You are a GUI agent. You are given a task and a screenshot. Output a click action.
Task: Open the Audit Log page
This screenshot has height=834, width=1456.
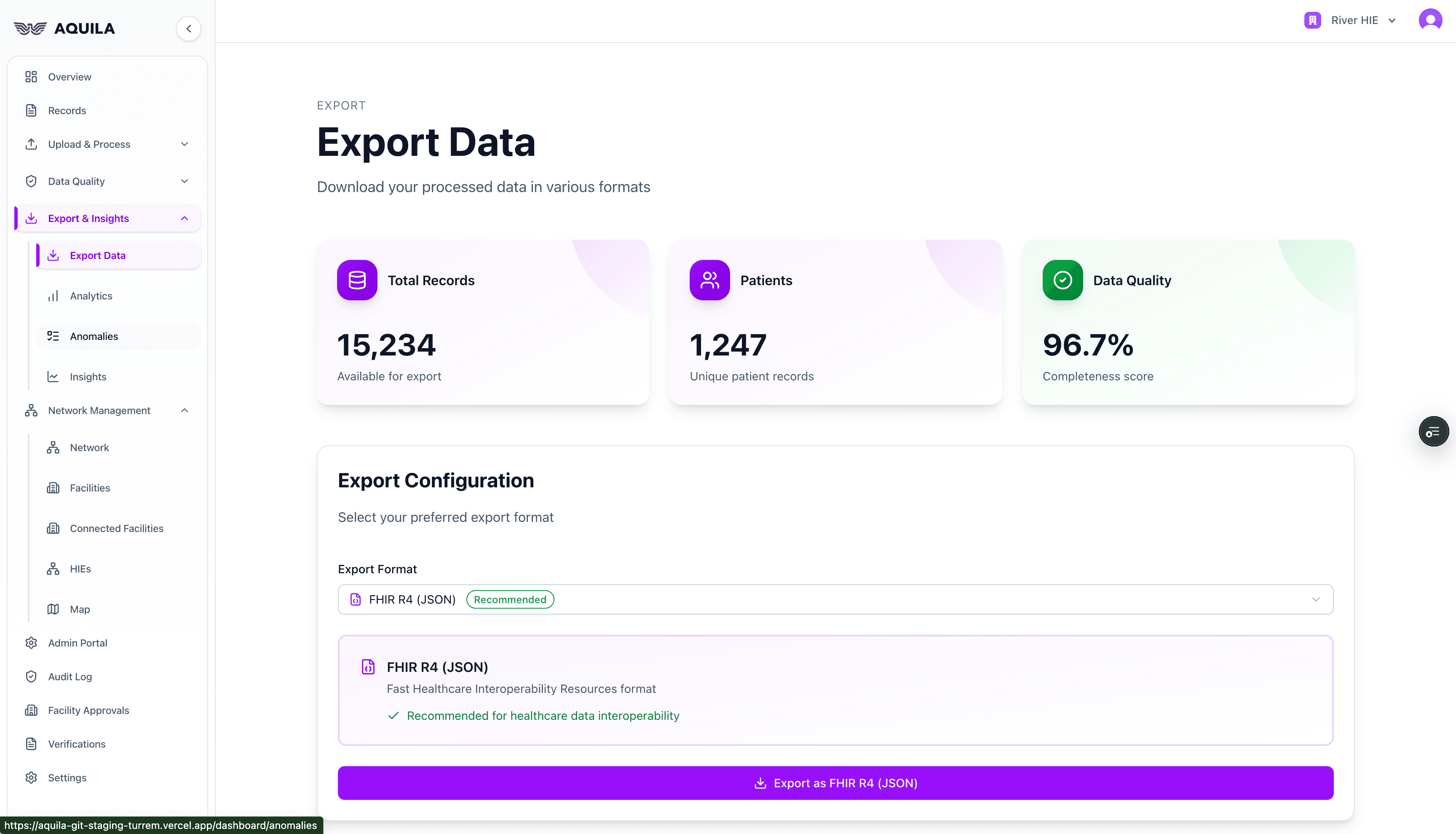(x=70, y=676)
